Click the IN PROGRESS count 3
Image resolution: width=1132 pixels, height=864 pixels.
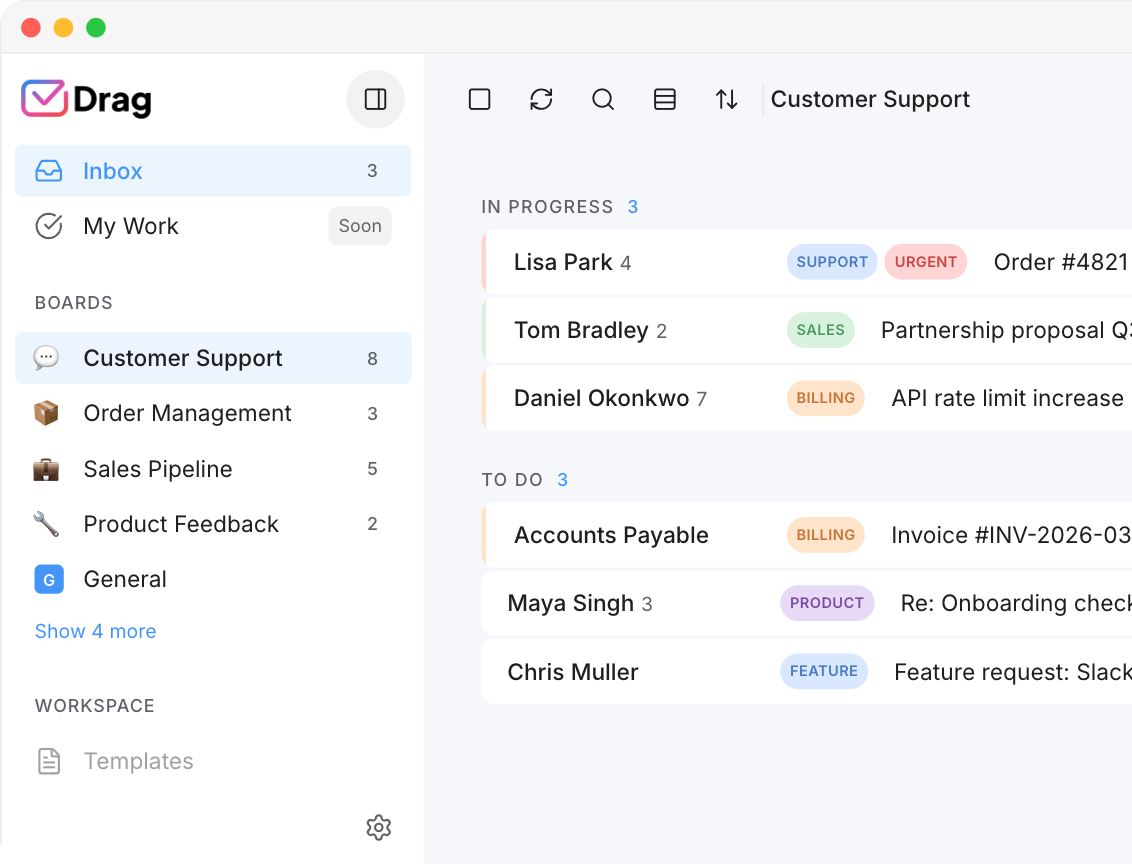tap(633, 206)
